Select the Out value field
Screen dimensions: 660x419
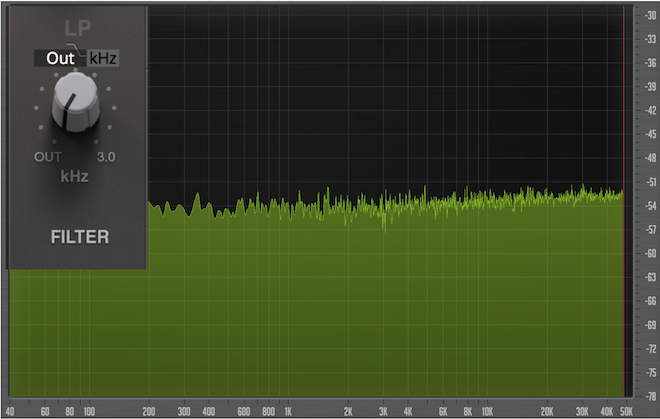[60, 59]
